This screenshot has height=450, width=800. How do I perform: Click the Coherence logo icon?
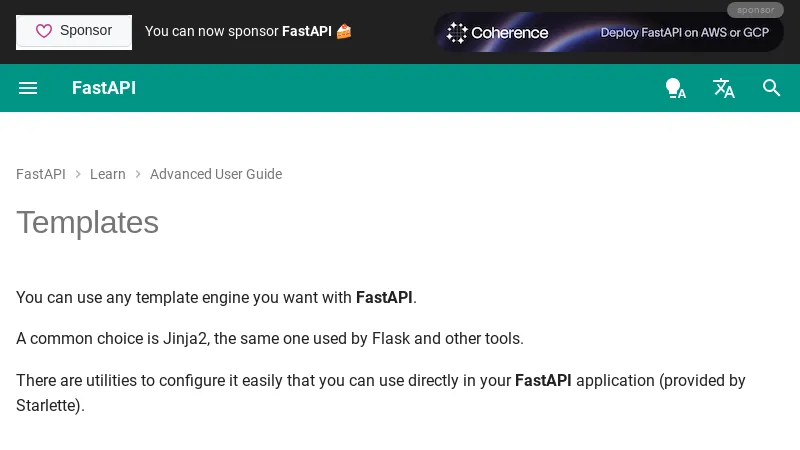[x=457, y=32]
